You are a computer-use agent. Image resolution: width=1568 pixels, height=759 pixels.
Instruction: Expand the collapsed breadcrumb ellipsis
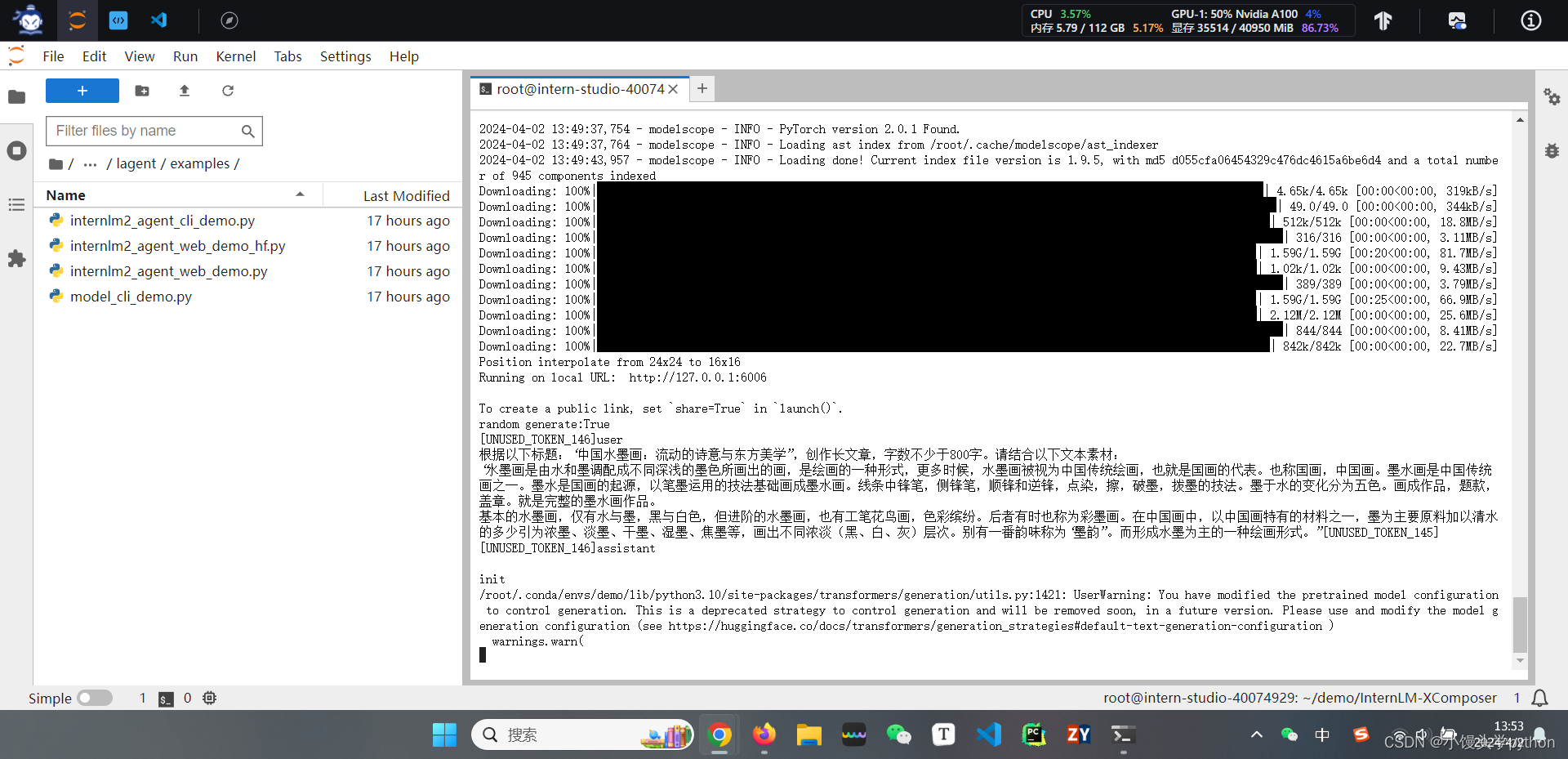(x=90, y=164)
